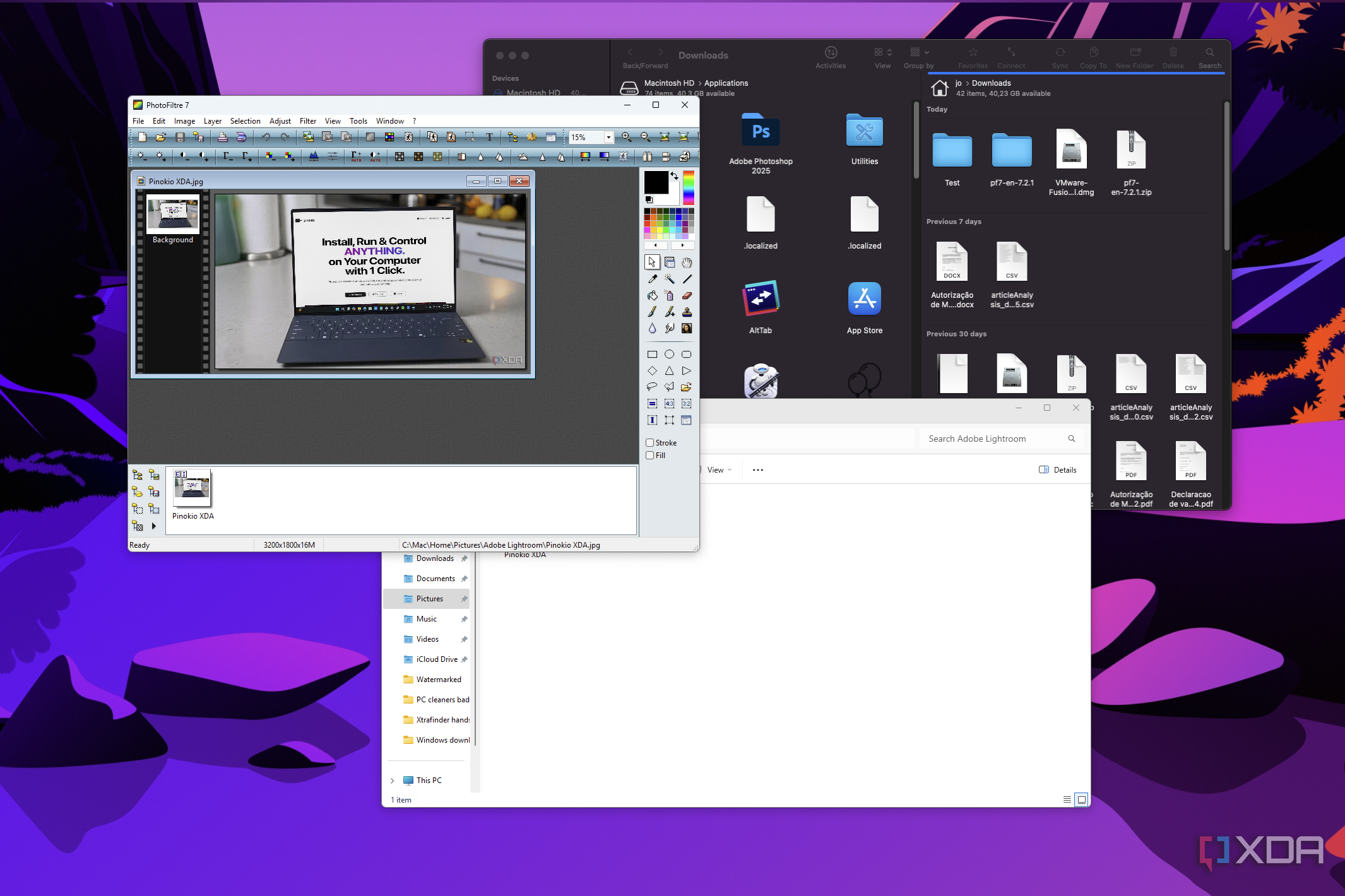
Task: Open the histogram icon in the filter toolbar
Action: coord(314,156)
